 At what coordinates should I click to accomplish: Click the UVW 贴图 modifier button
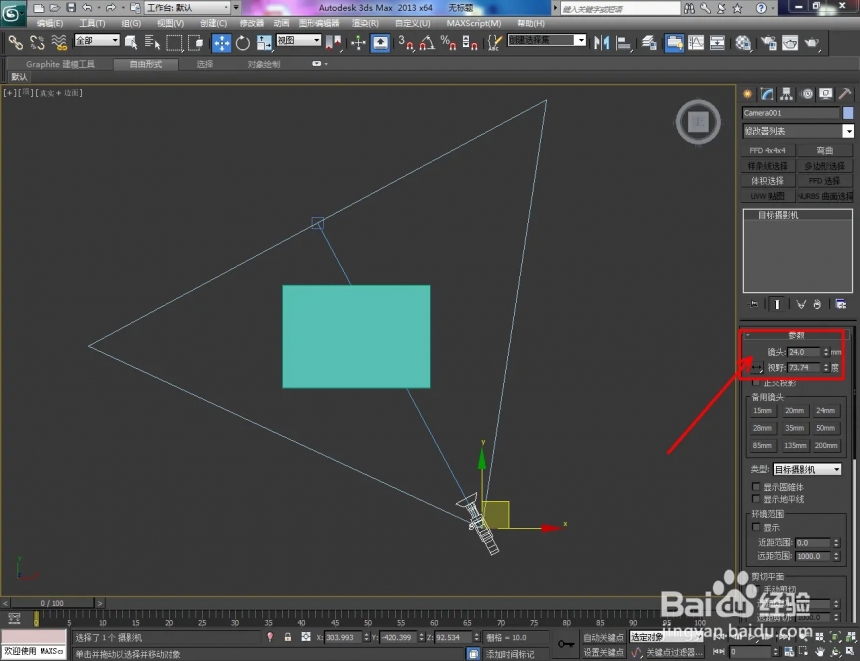[x=767, y=196]
